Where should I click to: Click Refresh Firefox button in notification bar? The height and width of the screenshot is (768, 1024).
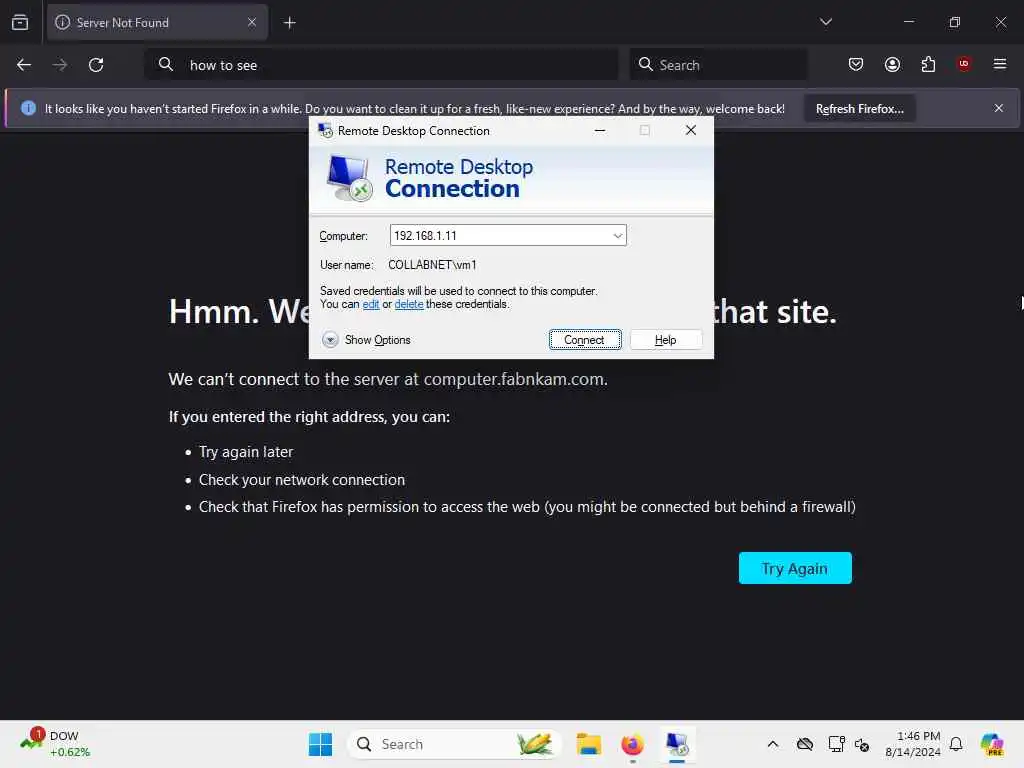[x=859, y=108]
